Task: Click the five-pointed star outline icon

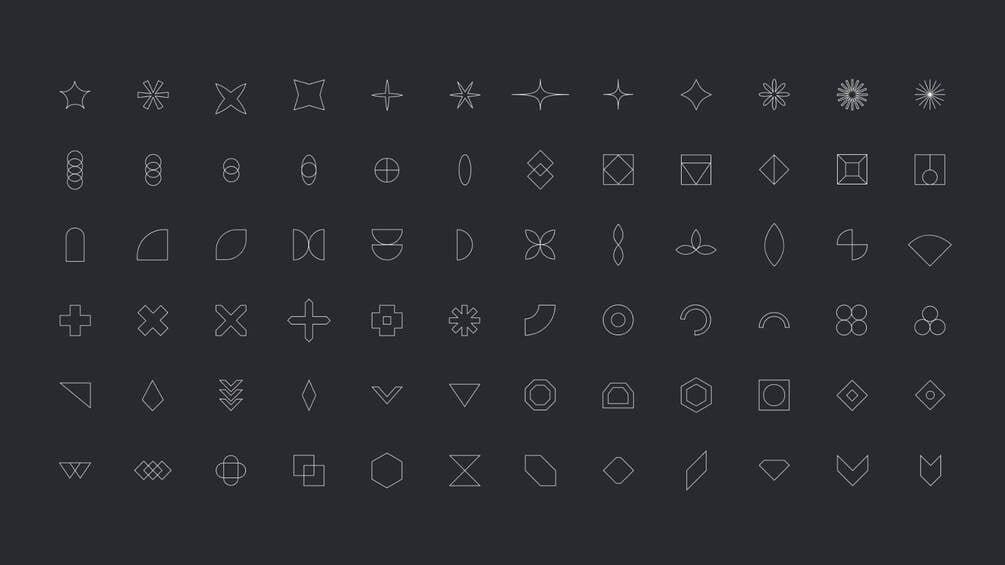Action: (75, 95)
